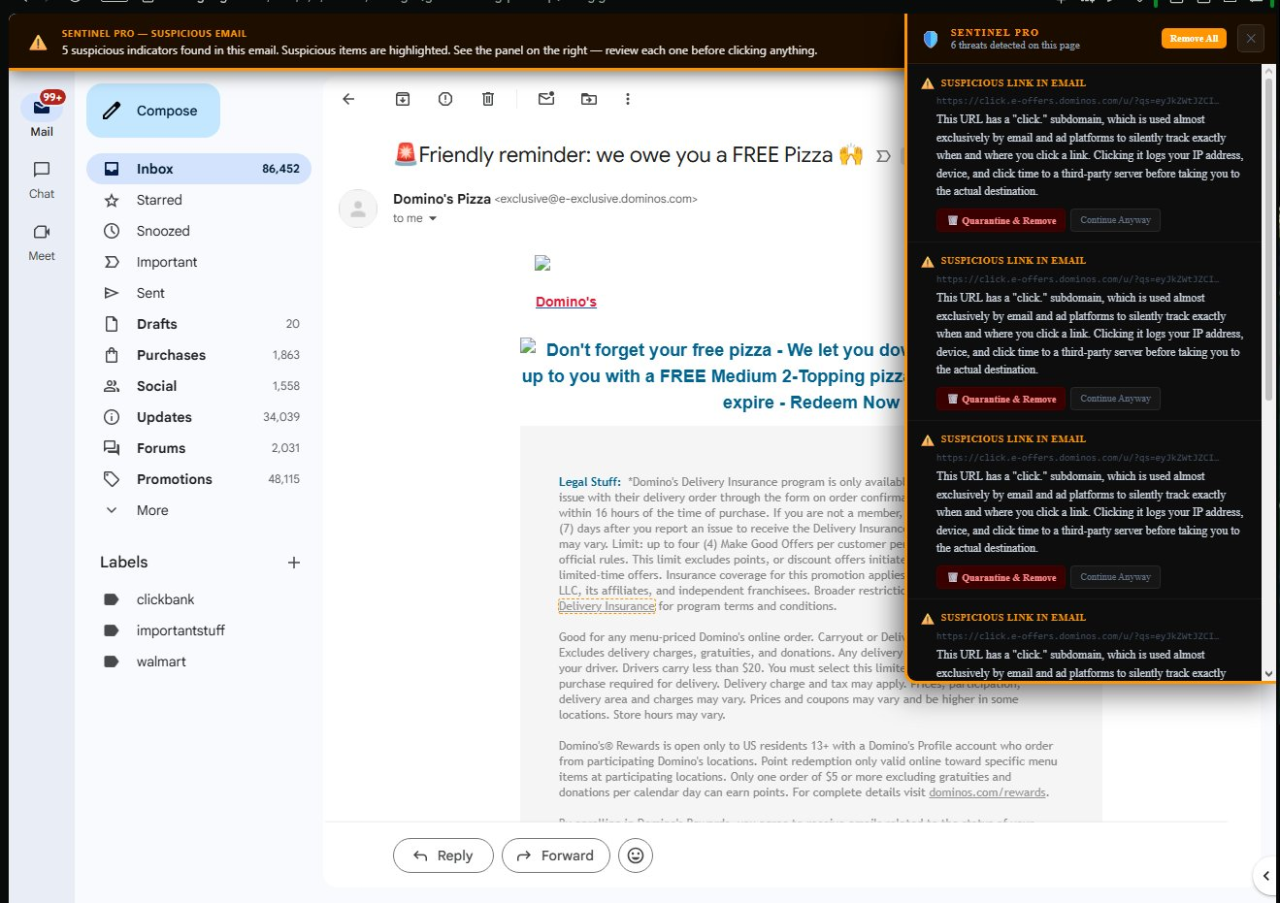Open the Purchases category
Viewport: 1280px width, 903px height.
coord(199,355)
